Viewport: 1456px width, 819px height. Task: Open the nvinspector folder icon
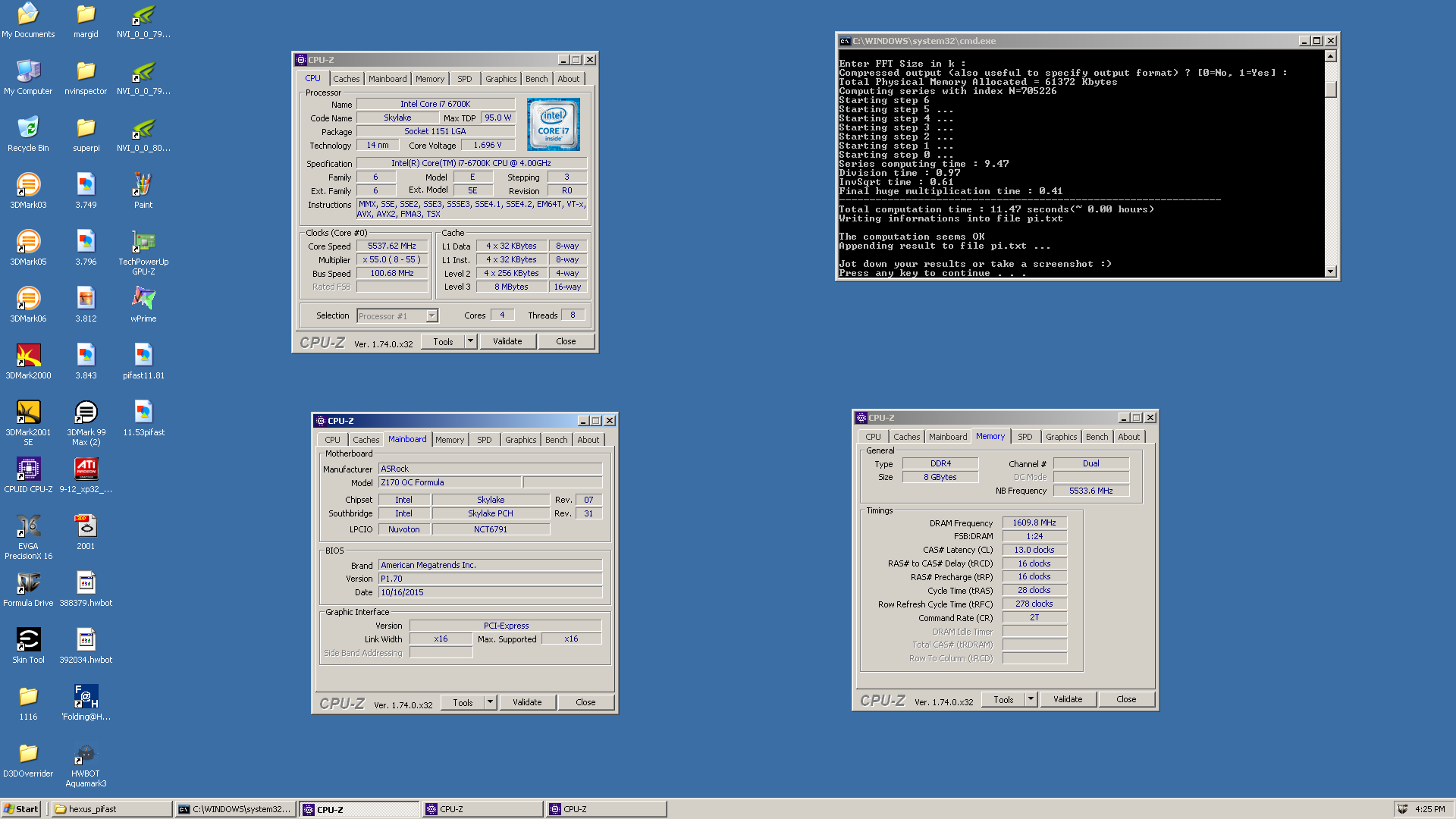[x=86, y=77]
